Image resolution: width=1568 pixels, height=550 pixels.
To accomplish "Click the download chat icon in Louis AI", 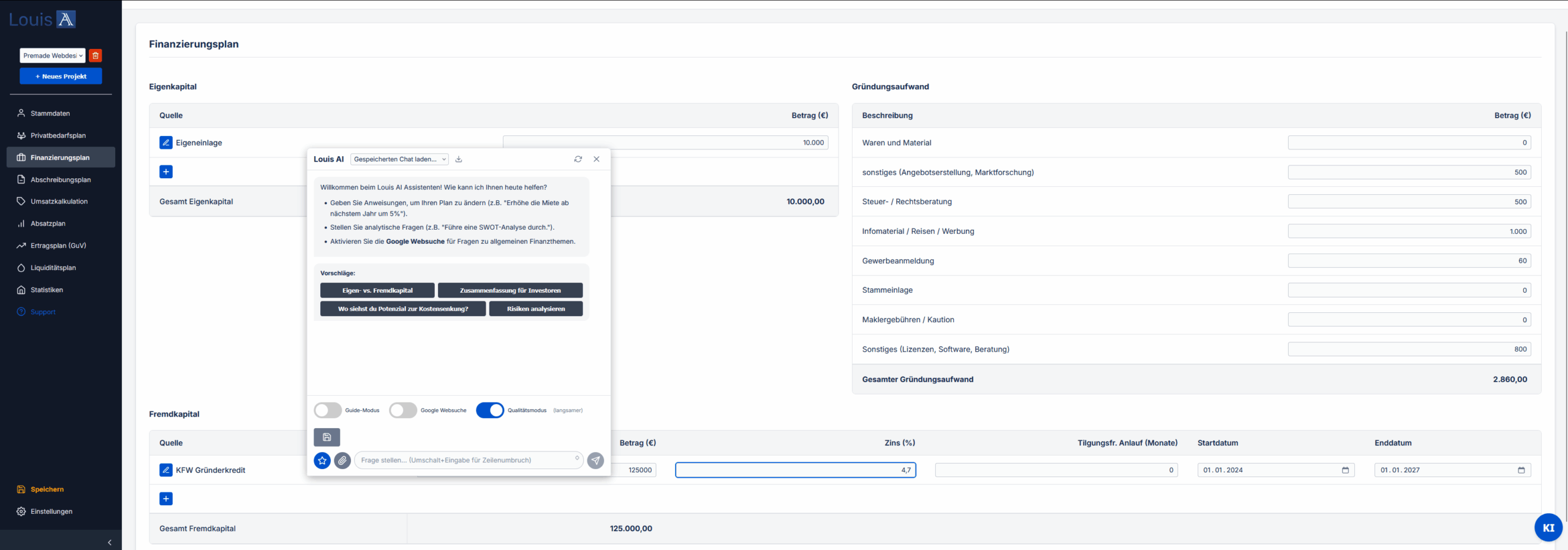I will pos(459,159).
